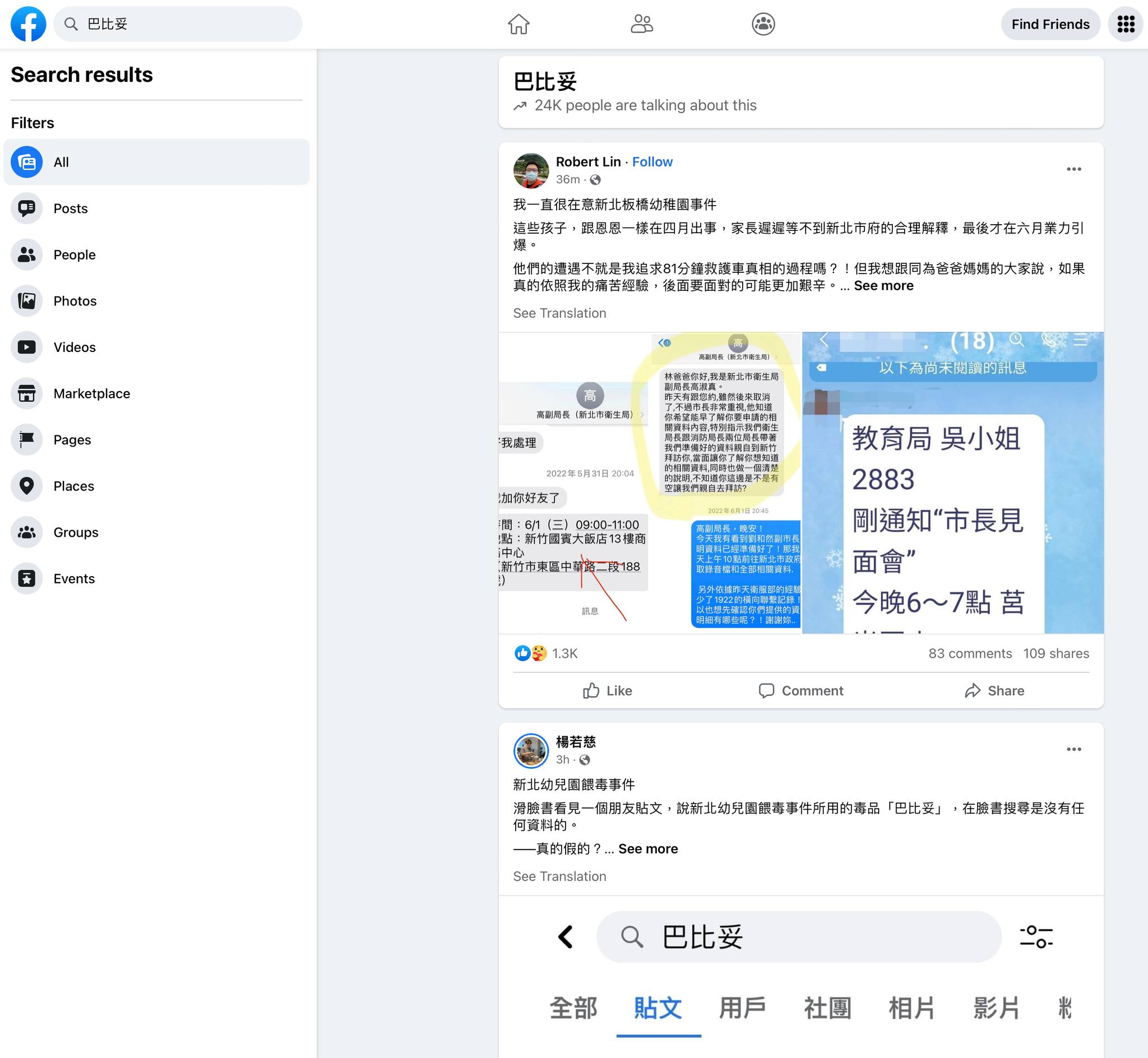Click the public globe icon on 楊若慈's post
This screenshot has width=1148, height=1058.
585,760
